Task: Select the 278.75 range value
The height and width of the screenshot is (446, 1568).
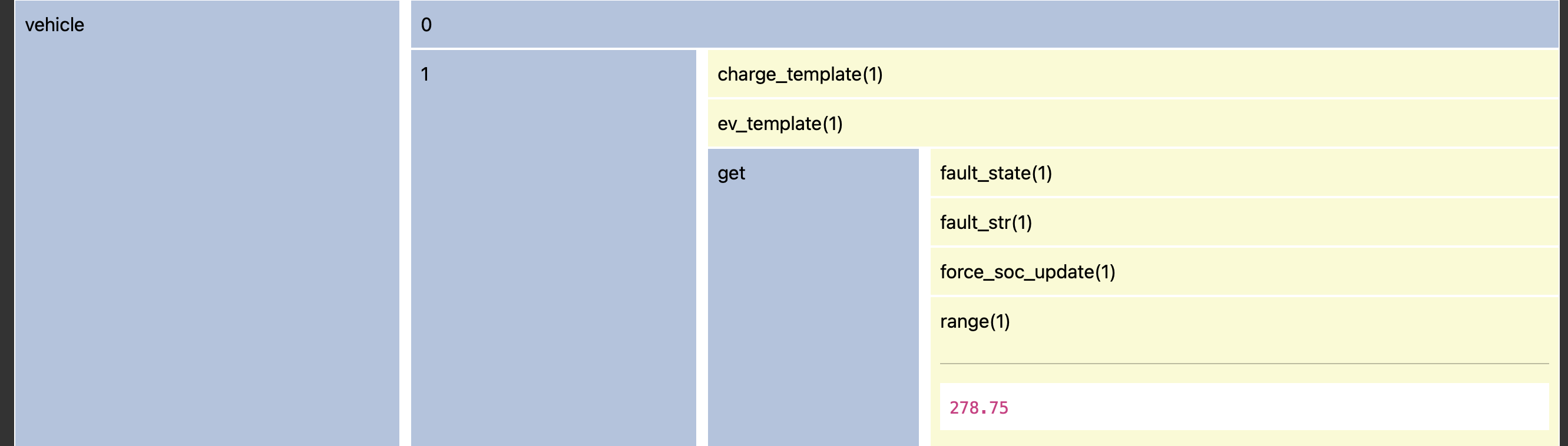Action: point(979,408)
